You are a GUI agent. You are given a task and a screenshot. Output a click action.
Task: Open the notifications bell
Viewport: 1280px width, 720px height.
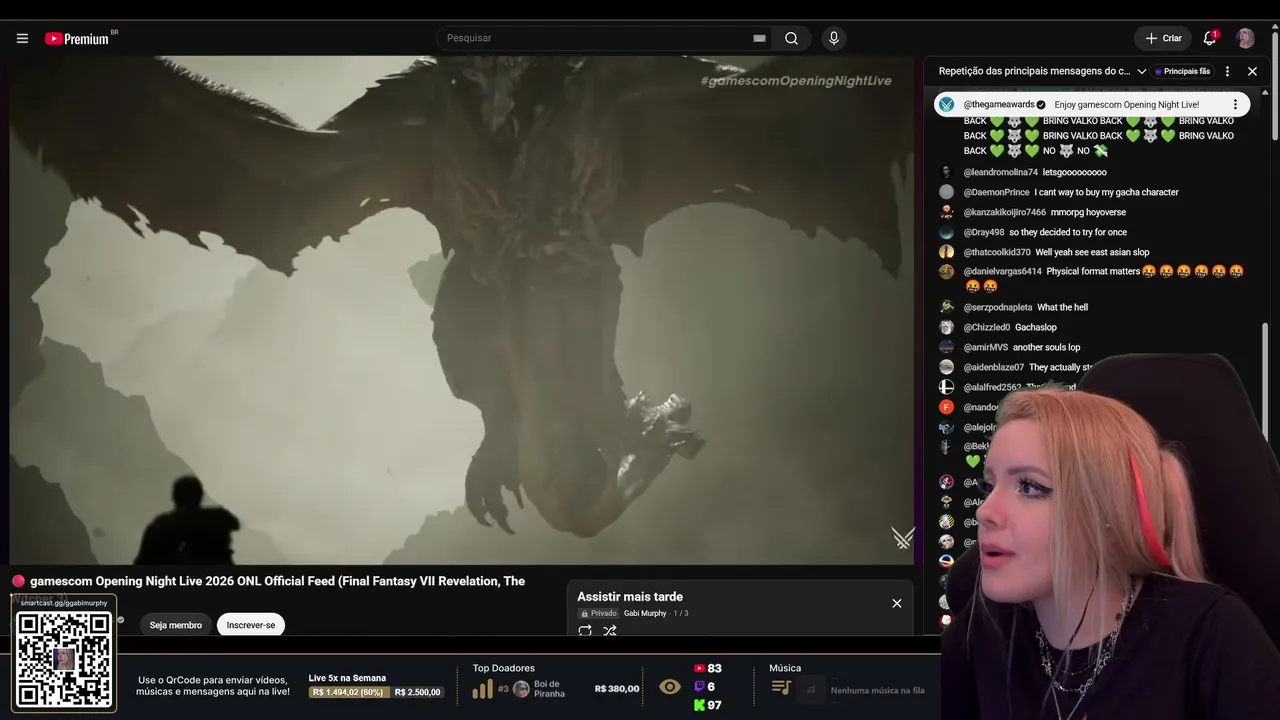1210,38
